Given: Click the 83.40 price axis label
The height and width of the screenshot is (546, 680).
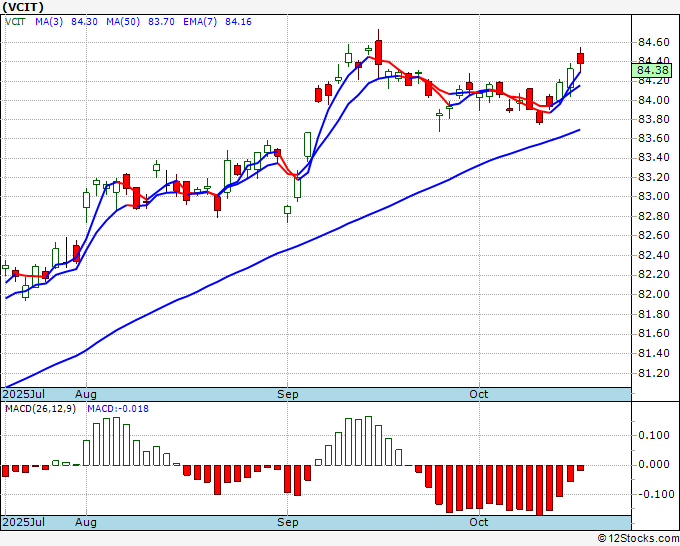Looking at the screenshot, I should pos(654,157).
